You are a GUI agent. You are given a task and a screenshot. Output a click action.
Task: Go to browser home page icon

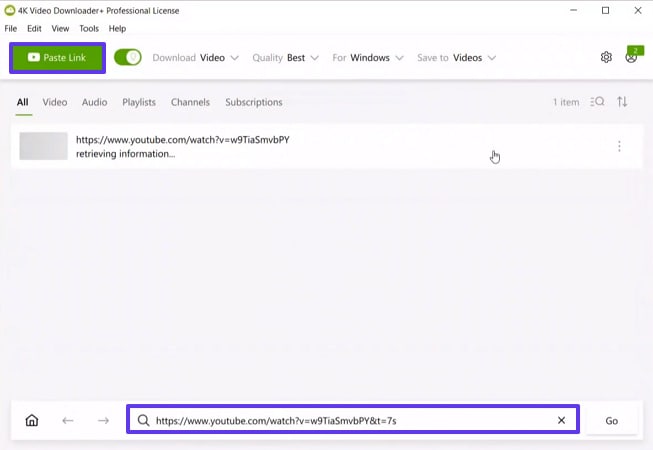[32, 420]
